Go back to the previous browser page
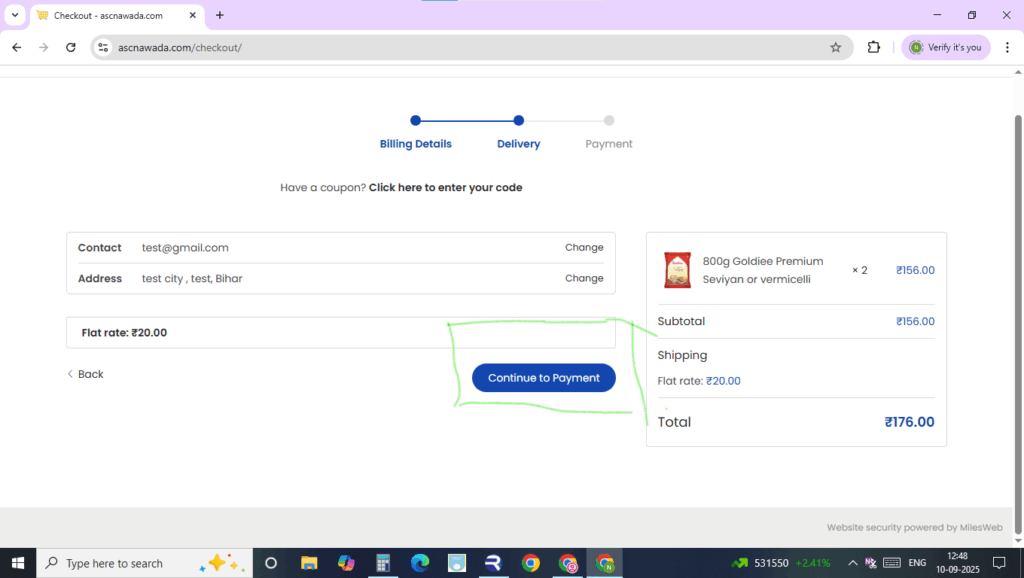The width and height of the screenshot is (1024, 578). (x=16, y=47)
